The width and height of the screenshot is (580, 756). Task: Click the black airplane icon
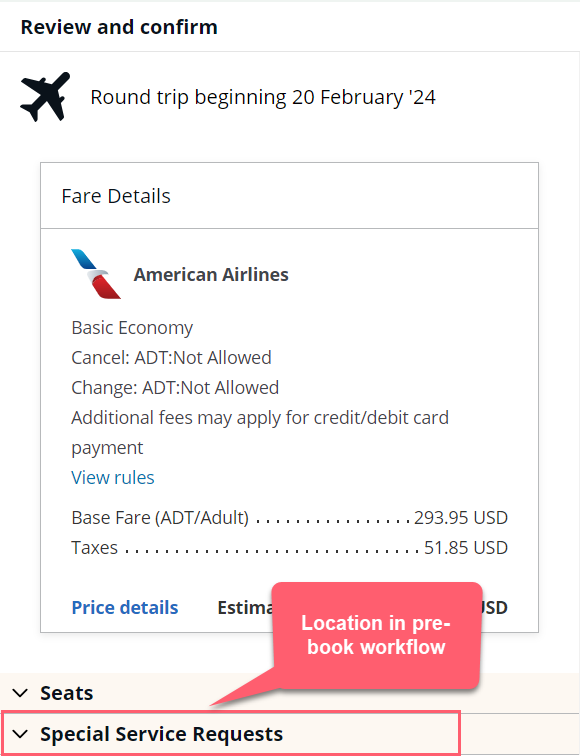pyautogui.click(x=45, y=97)
